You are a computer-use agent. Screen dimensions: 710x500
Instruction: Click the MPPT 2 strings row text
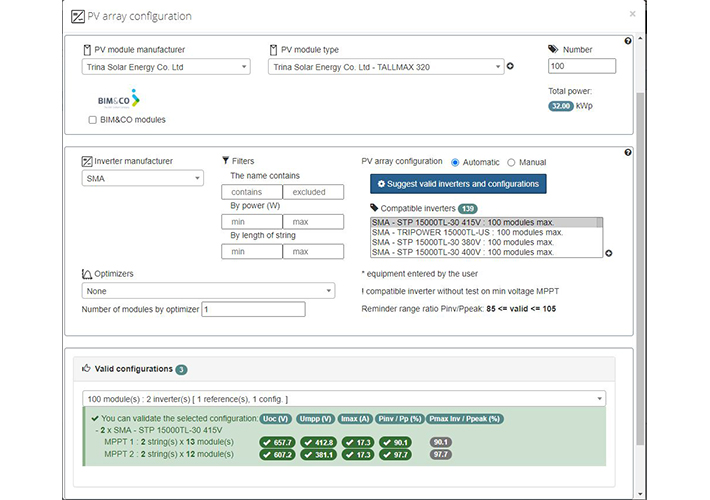coord(169,454)
